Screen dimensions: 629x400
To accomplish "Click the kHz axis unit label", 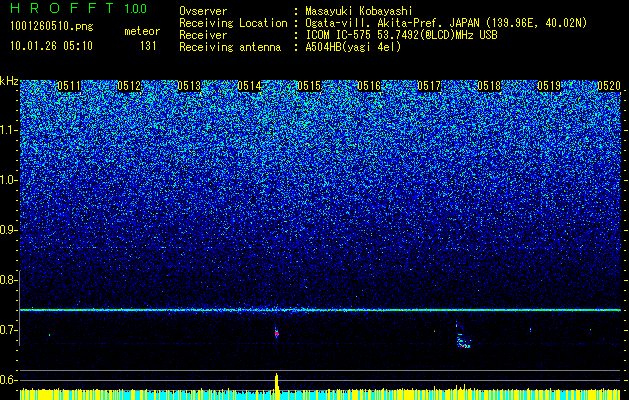I will pos(9,81).
